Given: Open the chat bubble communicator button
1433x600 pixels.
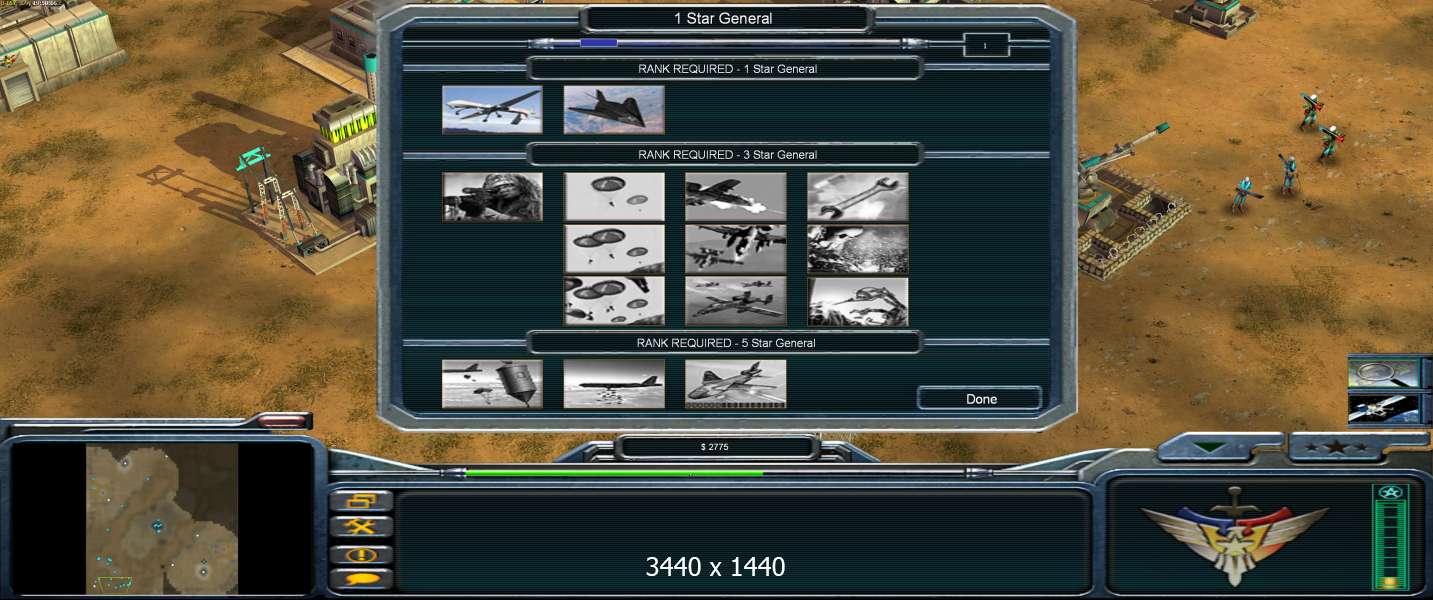Looking at the screenshot, I should [361, 579].
